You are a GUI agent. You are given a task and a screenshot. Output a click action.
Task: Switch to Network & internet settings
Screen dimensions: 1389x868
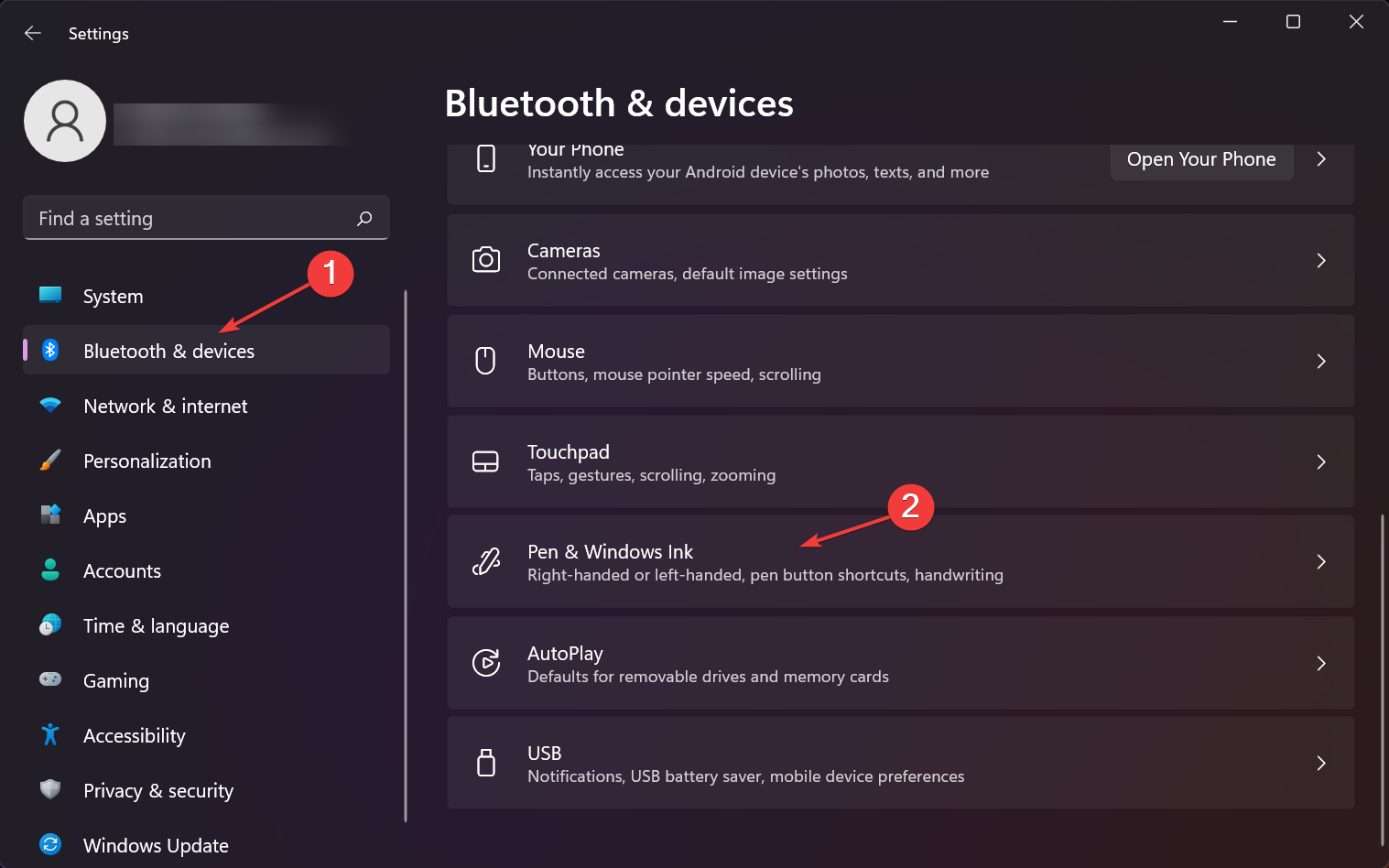point(165,406)
